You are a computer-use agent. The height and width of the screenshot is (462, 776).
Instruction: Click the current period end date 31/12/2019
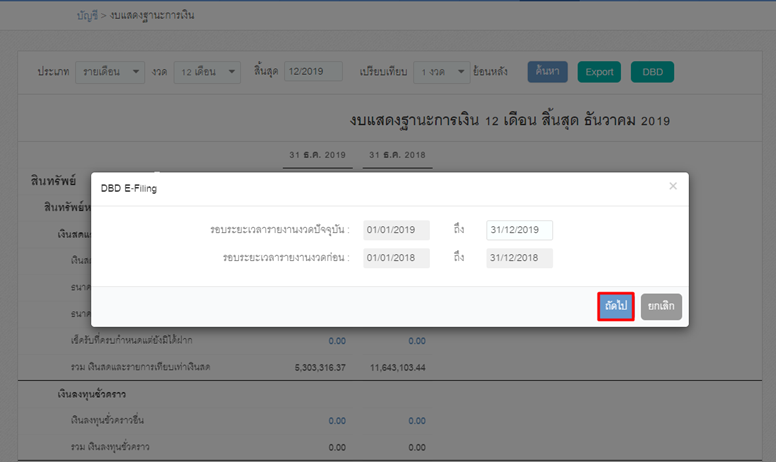coord(520,230)
